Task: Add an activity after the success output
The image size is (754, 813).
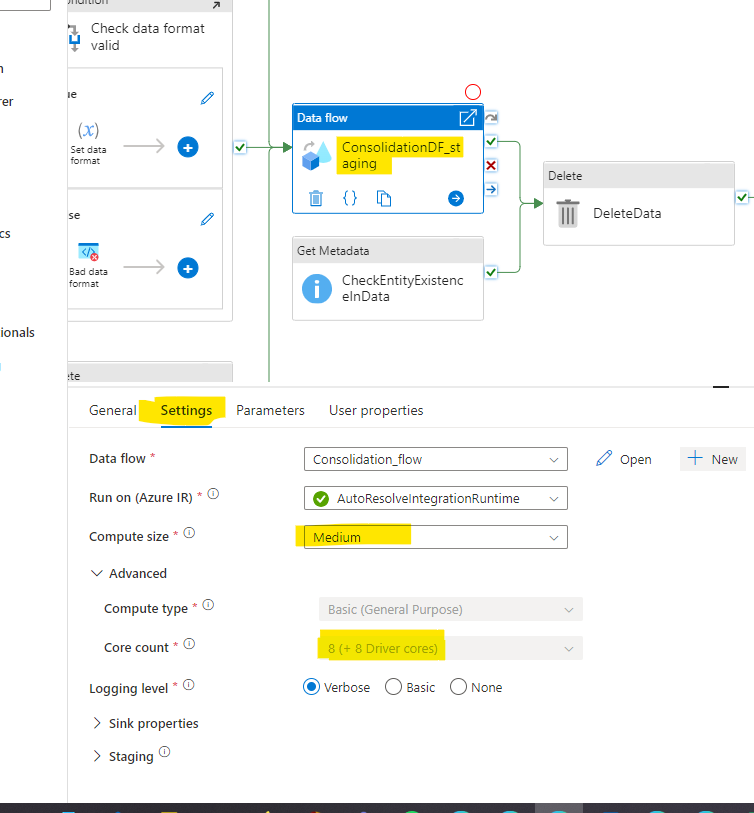Action: click(x=456, y=198)
